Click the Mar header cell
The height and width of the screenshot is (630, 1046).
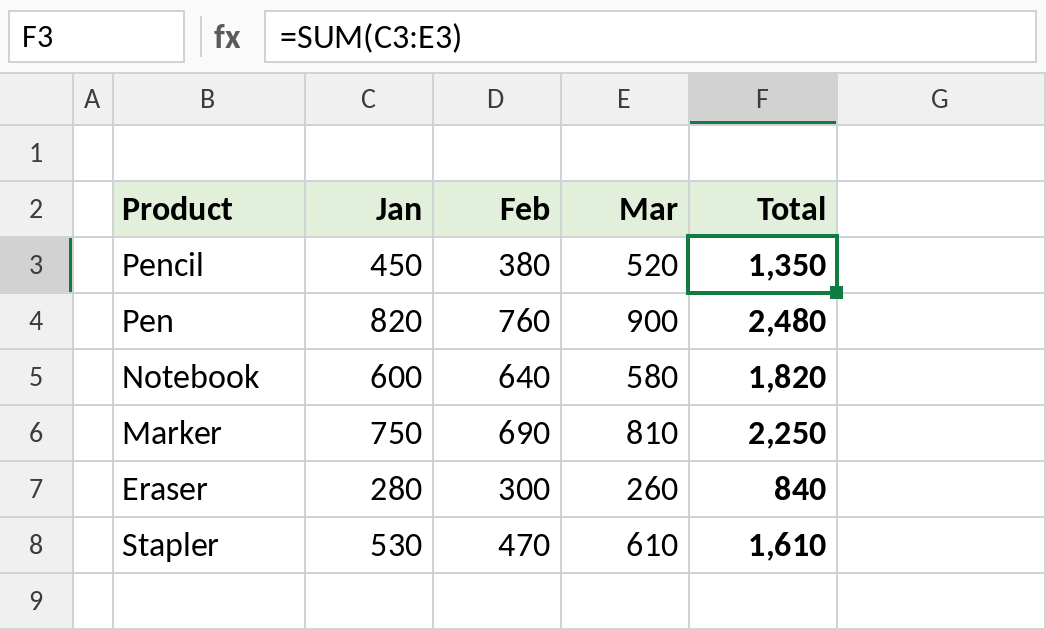(x=625, y=209)
